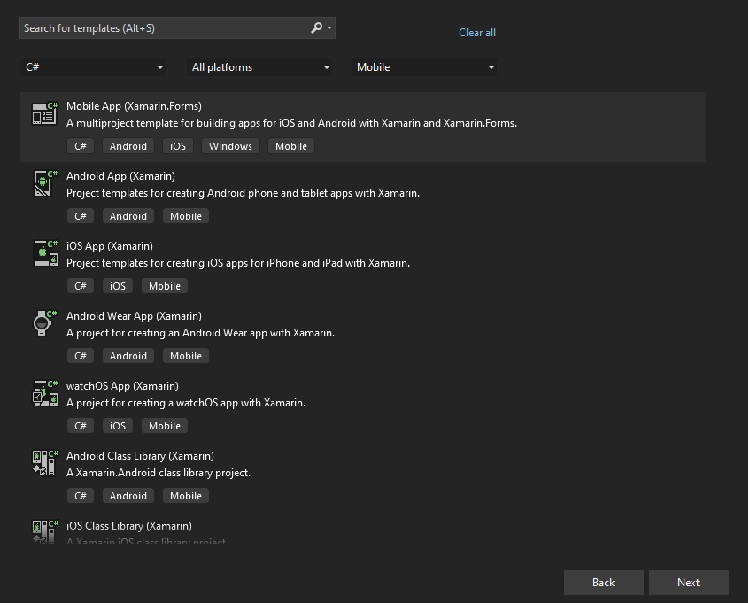Click the Mobile App (Xamarin.Forms) template icon
748x605 pixels.
click(44, 113)
